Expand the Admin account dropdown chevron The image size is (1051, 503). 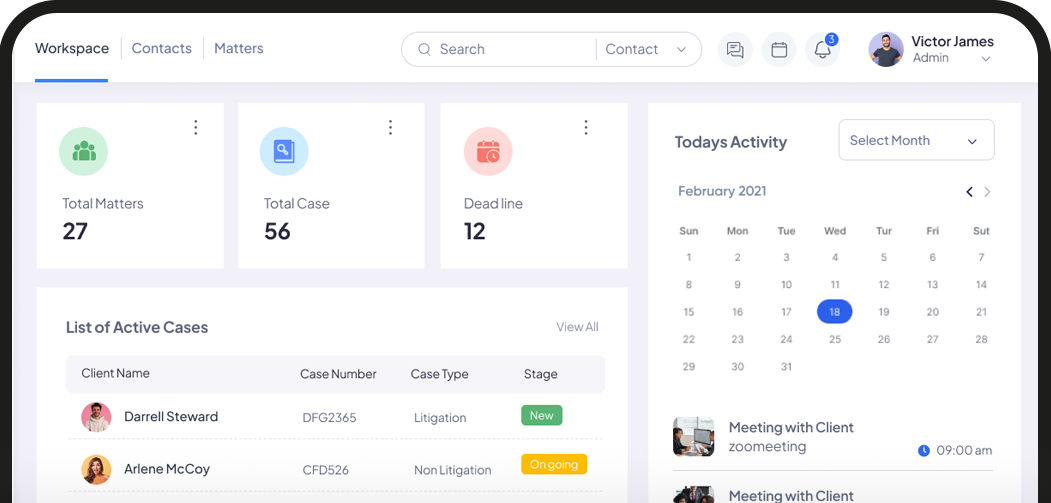[x=986, y=59]
